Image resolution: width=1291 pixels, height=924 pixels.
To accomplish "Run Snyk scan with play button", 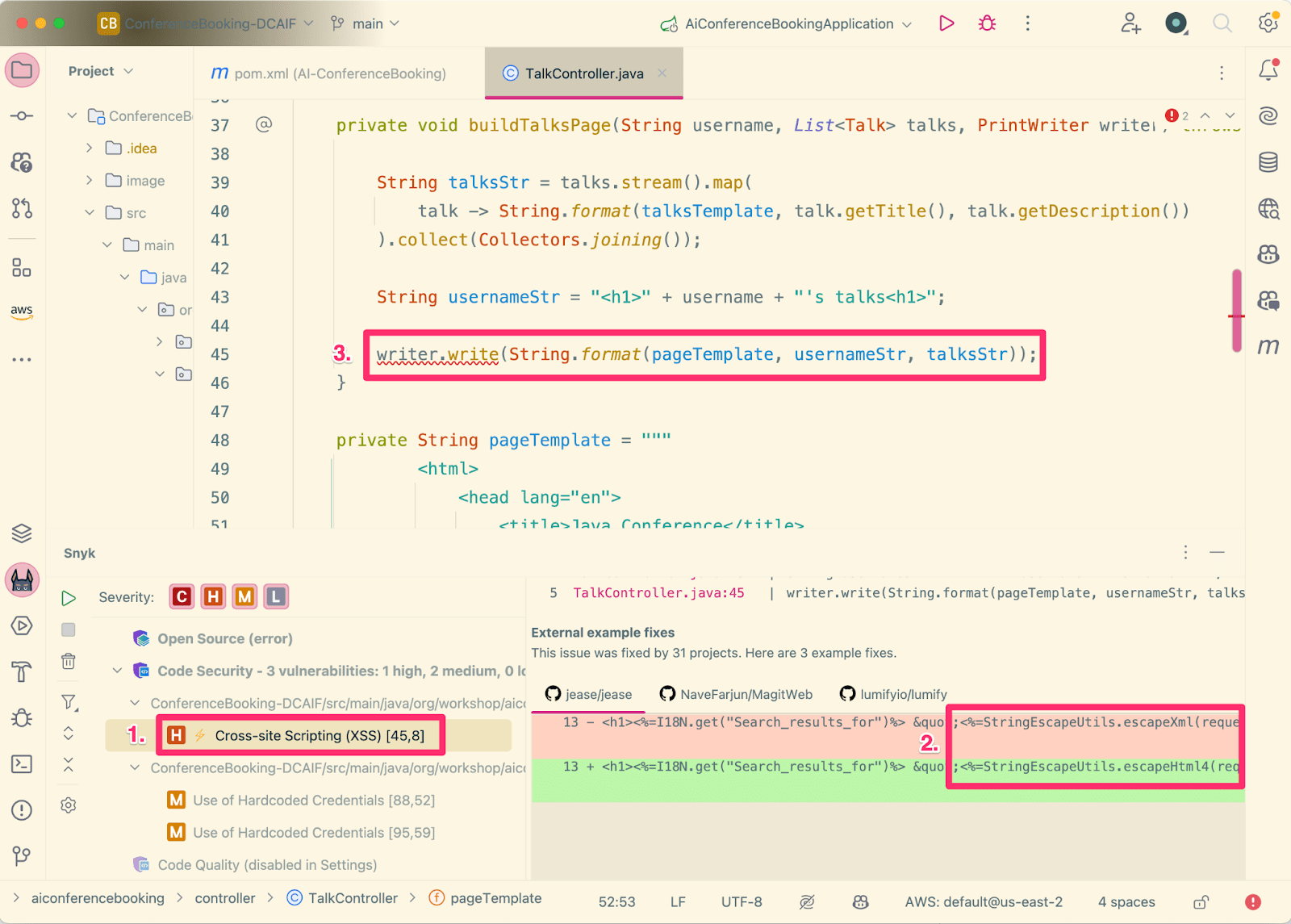I will (69, 598).
